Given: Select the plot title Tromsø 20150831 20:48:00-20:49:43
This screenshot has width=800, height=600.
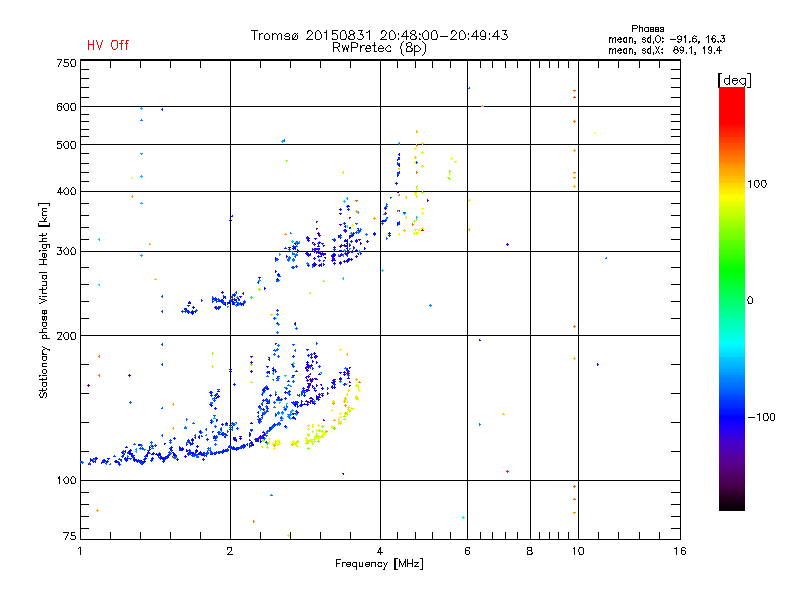Looking at the screenshot, I should point(379,35).
